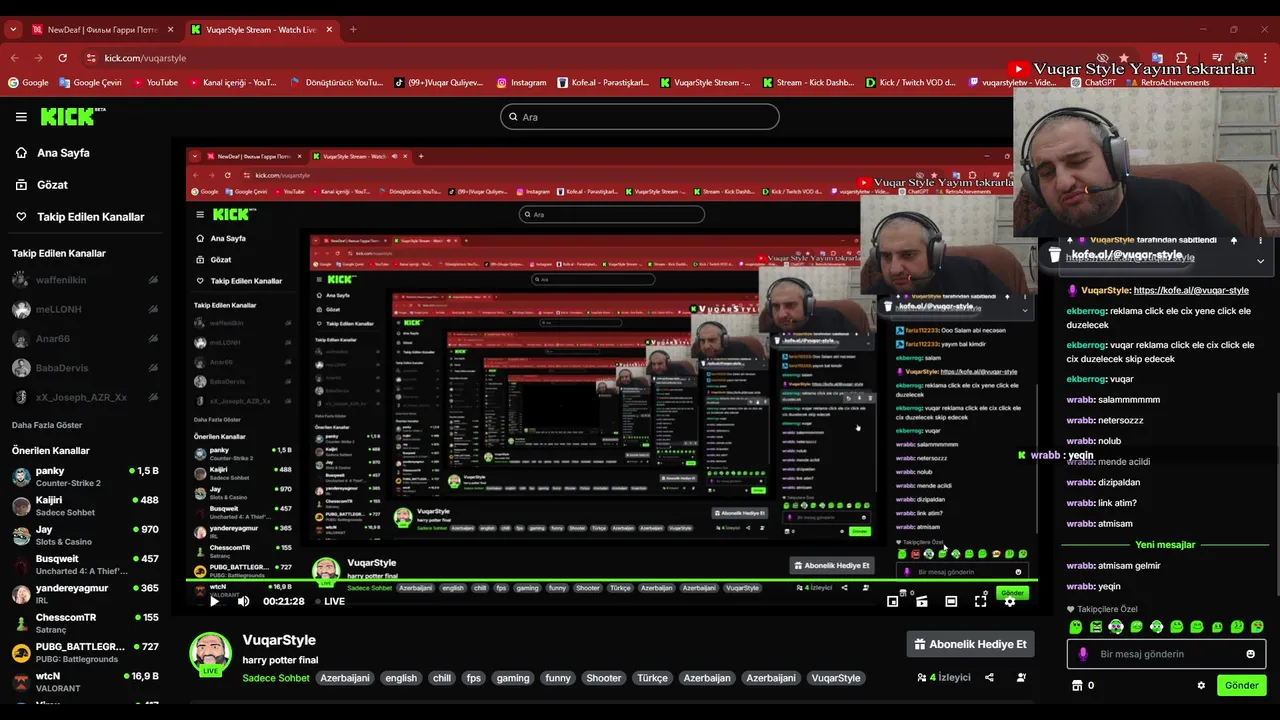Open the chat shop points icon
The height and width of the screenshot is (720, 1280).
tap(1077, 685)
